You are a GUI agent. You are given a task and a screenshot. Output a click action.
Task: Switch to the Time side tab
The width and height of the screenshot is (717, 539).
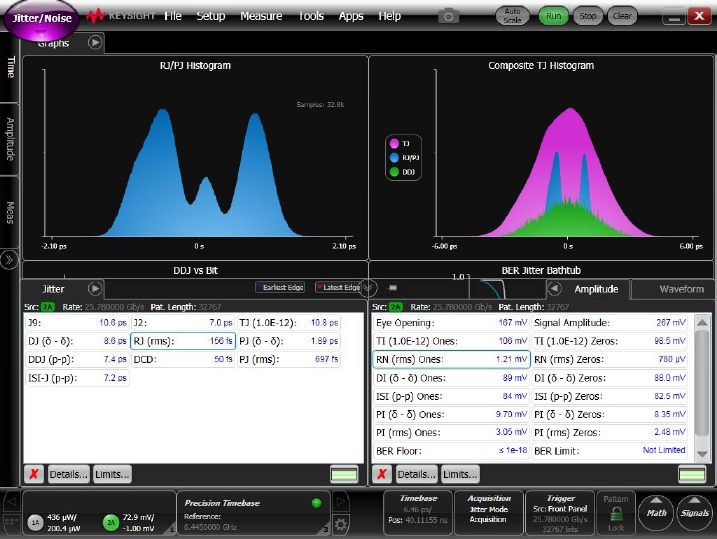(x=10, y=67)
